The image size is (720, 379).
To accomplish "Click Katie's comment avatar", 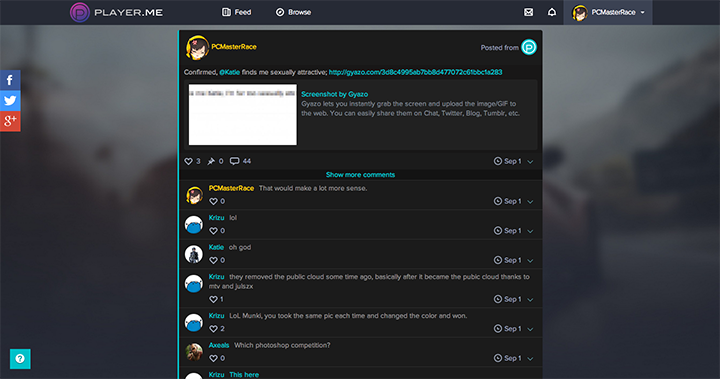I will (x=194, y=254).
